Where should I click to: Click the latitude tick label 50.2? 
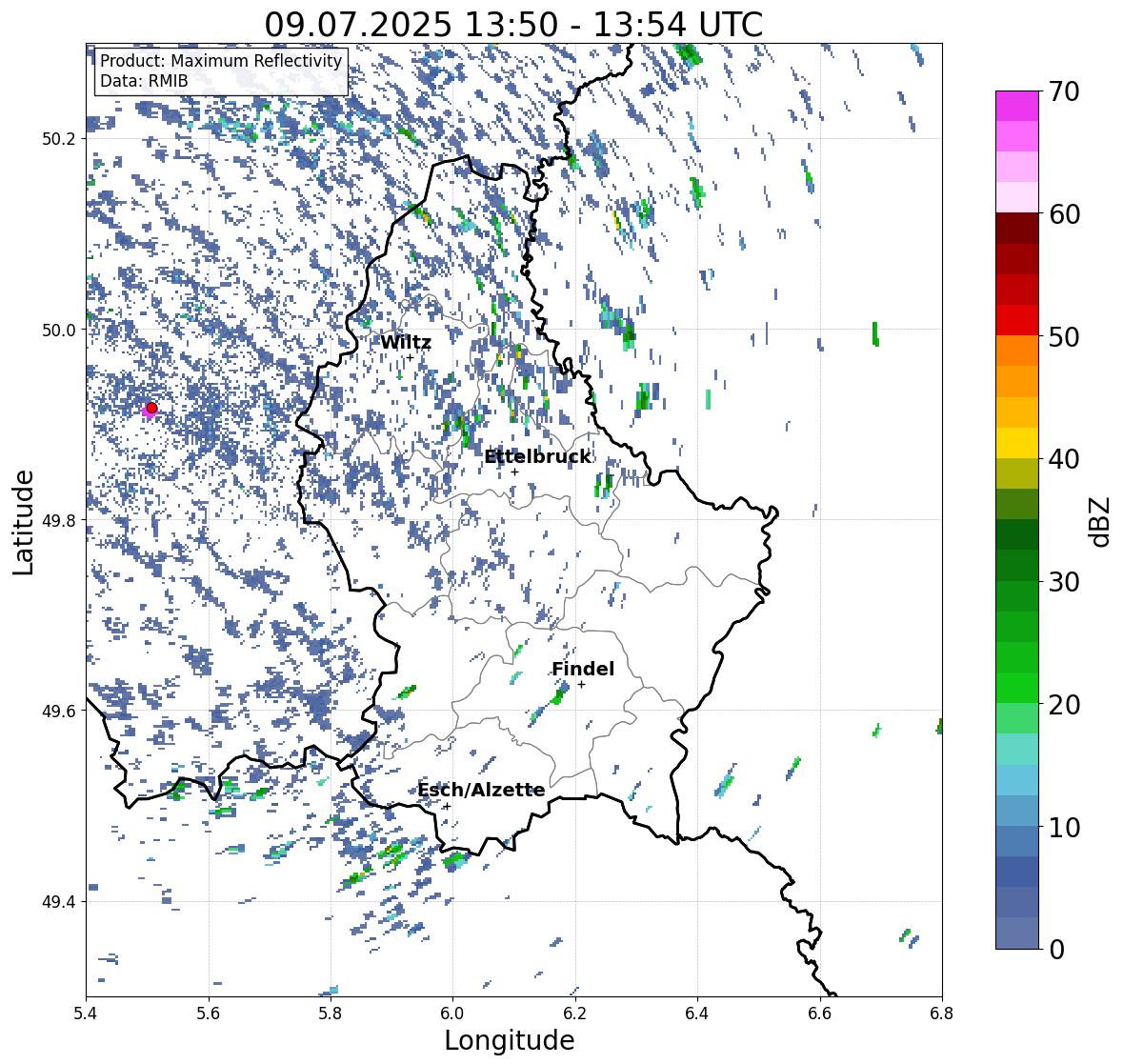(59, 139)
